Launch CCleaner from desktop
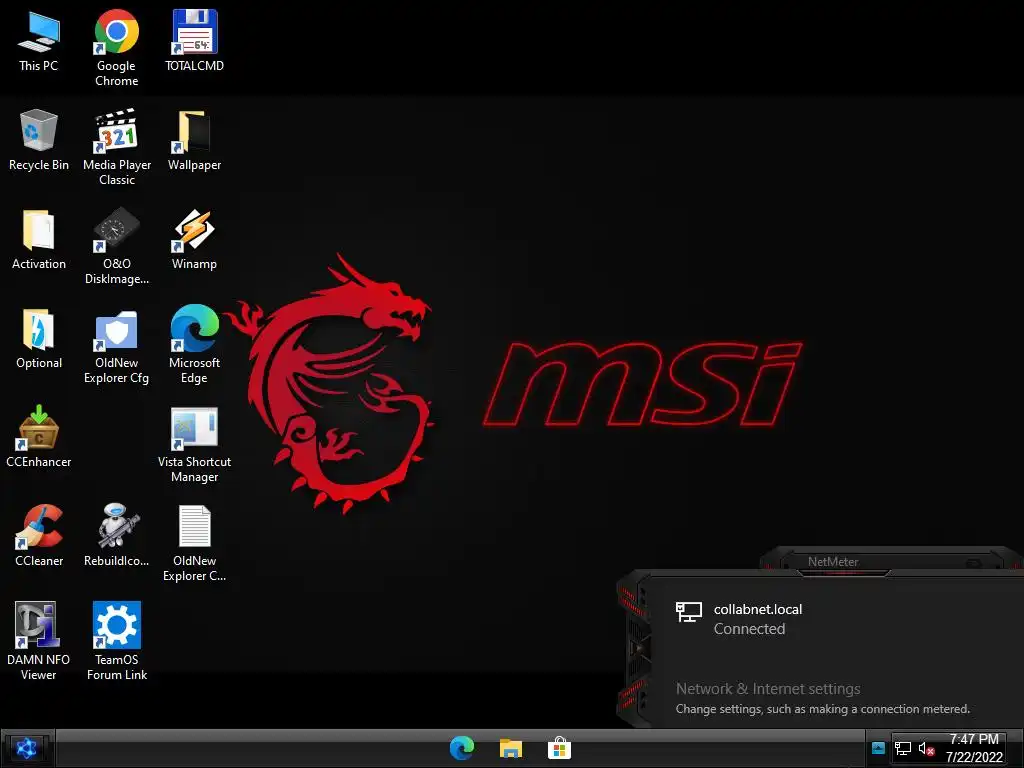The width and height of the screenshot is (1024, 768). tap(39, 536)
